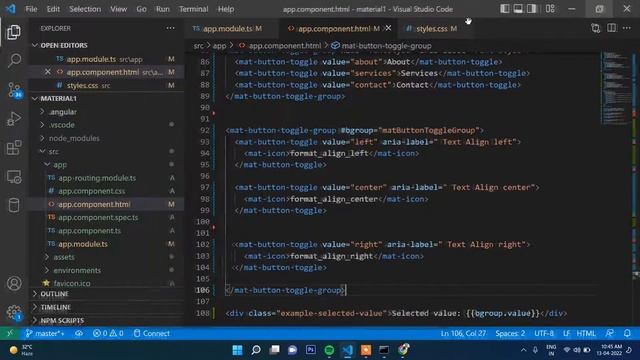
Task: Toggle secondary side bar visibility
Action: pyautogui.click(x=532, y=9)
